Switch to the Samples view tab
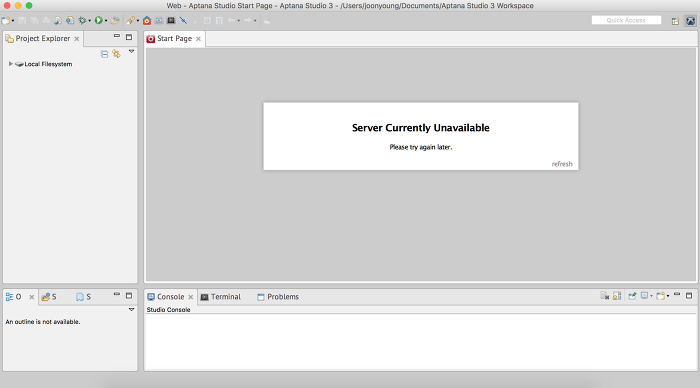 [49, 296]
